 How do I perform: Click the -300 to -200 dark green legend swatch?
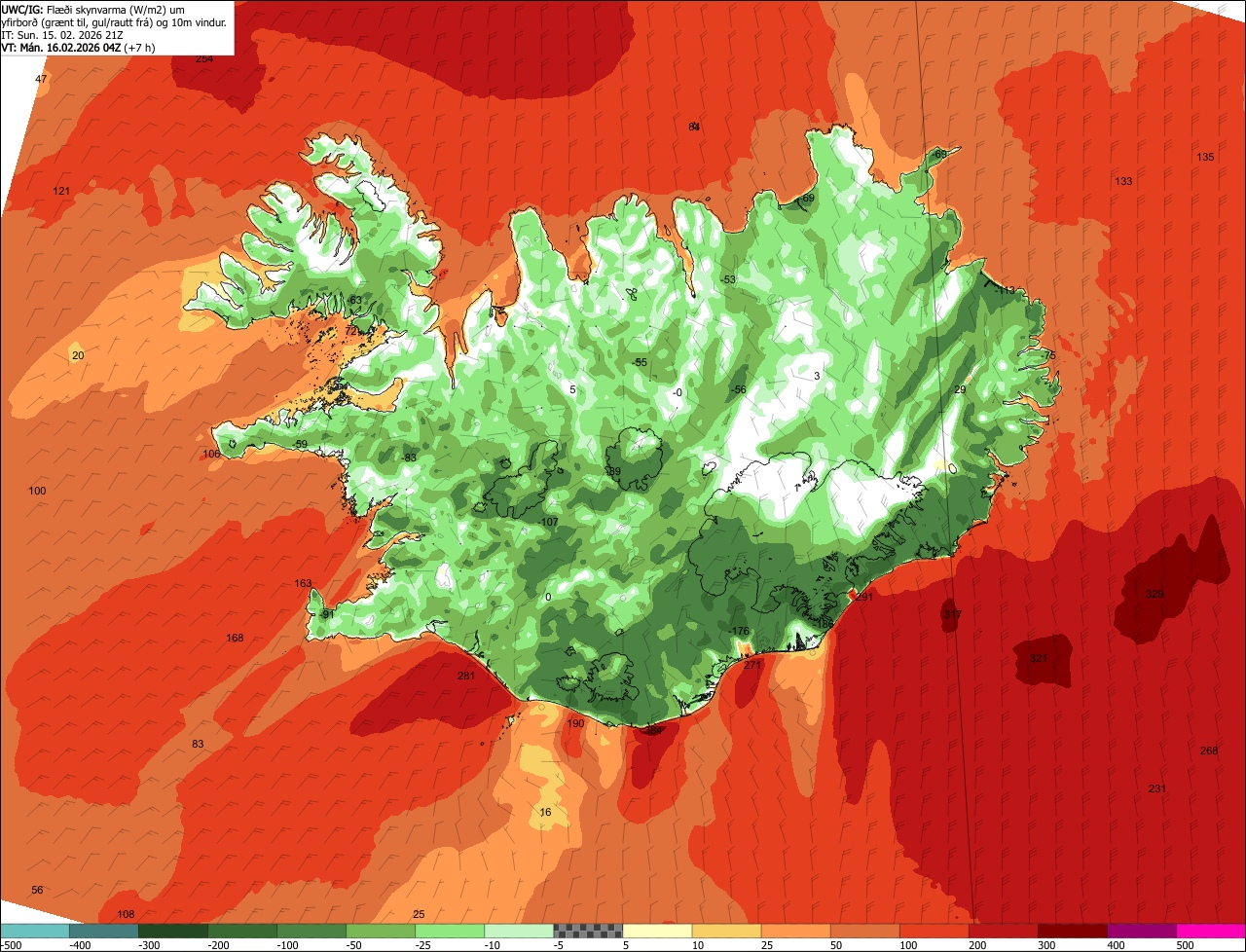[x=173, y=931]
